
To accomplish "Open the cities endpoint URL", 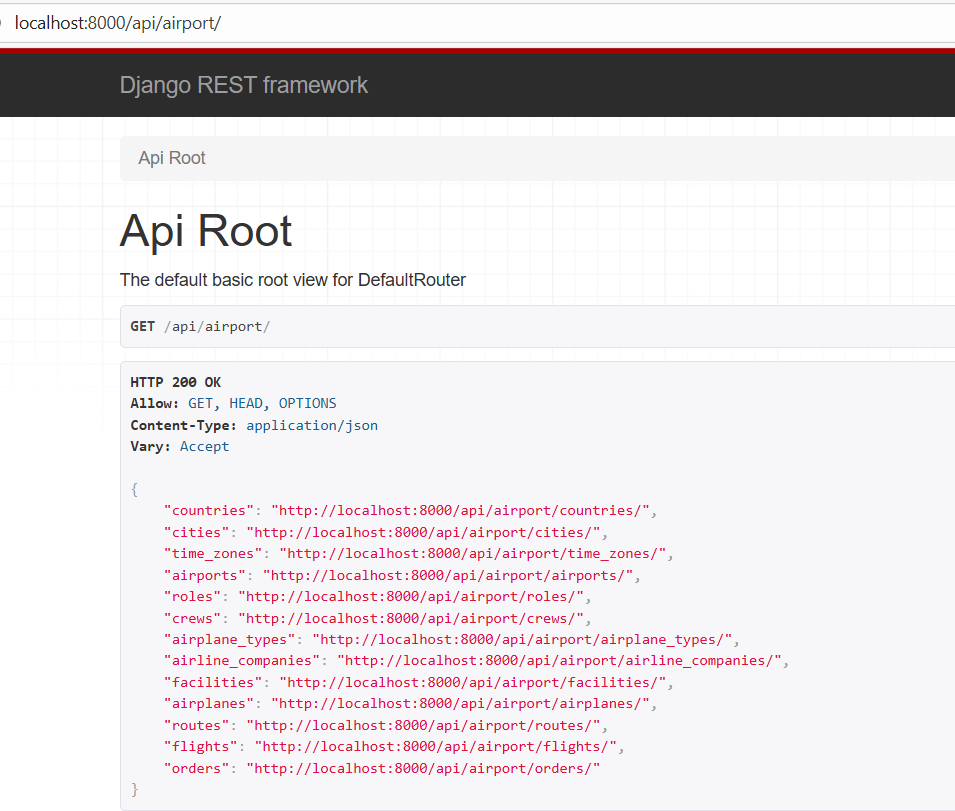I will point(426,532).
